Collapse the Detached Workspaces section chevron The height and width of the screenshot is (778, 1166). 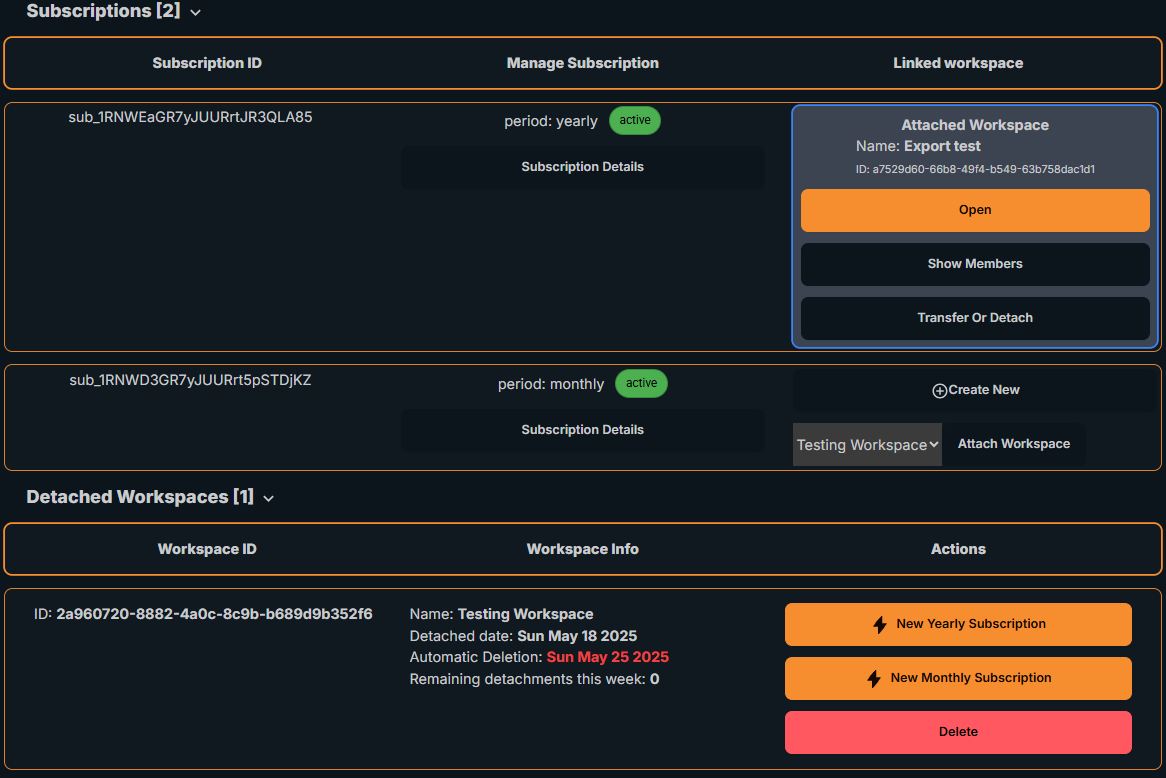[x=268, y=498]
